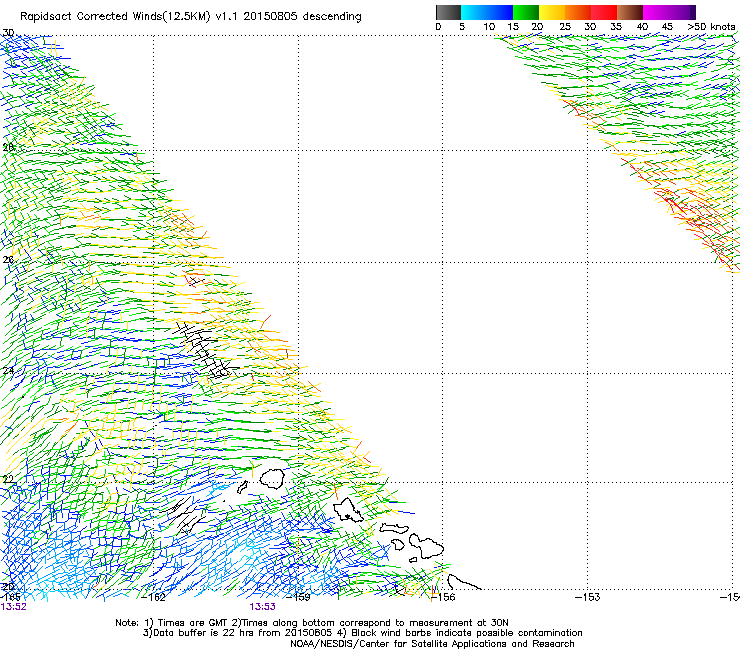Click the Oahu island outline
This screenshot has height=650, width=740.
[x=348, y=510]
